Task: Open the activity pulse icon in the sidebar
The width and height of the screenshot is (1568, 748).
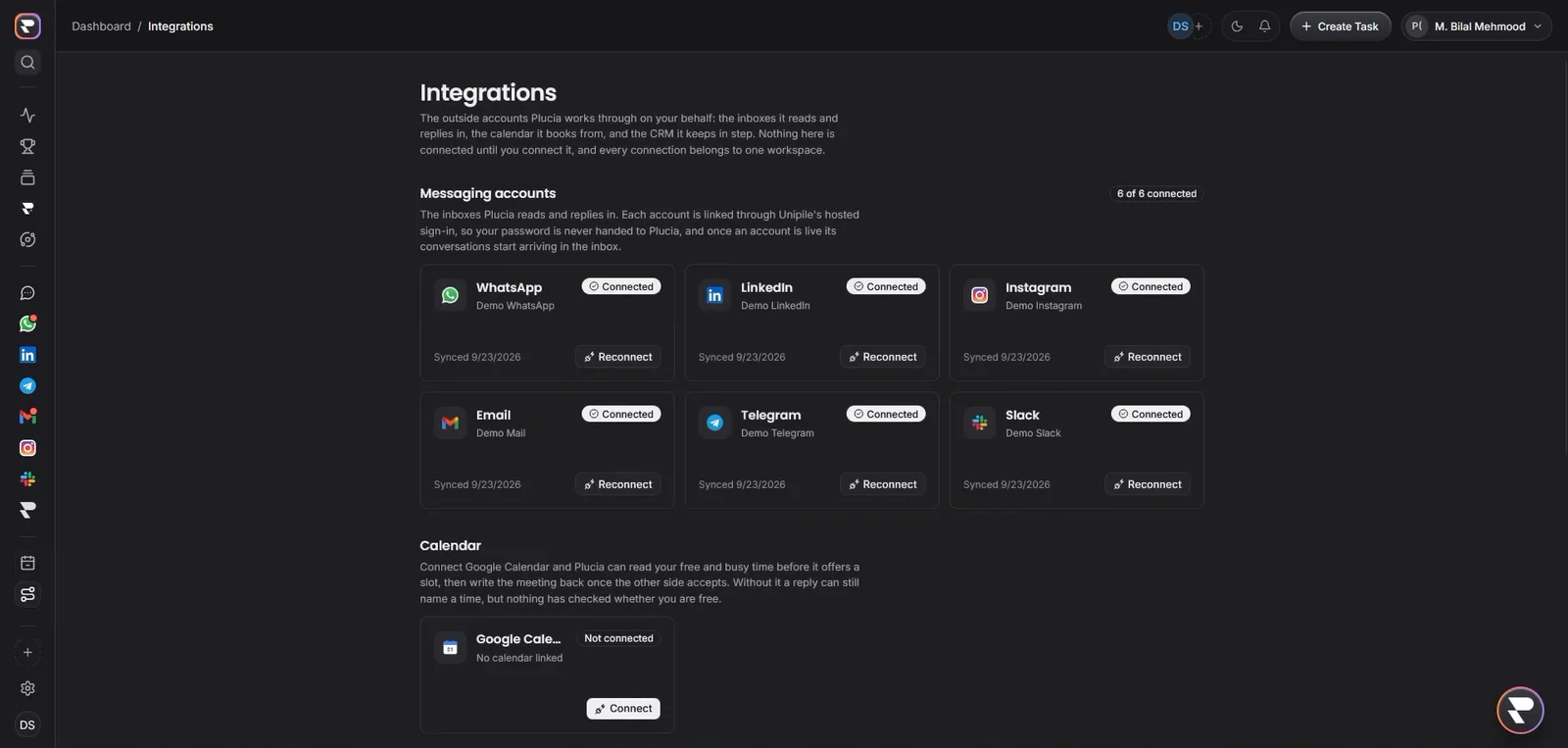Action: click(27, 115)
